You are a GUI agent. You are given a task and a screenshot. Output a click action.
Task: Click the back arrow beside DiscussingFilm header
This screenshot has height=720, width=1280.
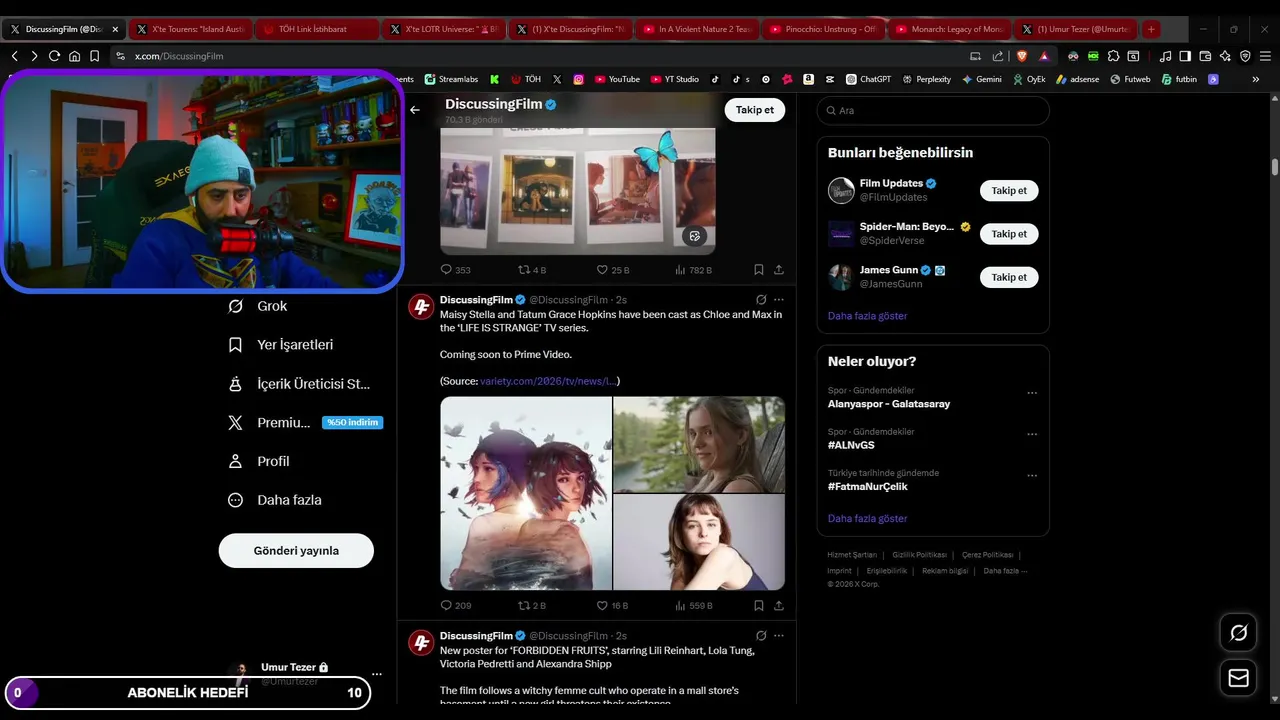(415, 110)
